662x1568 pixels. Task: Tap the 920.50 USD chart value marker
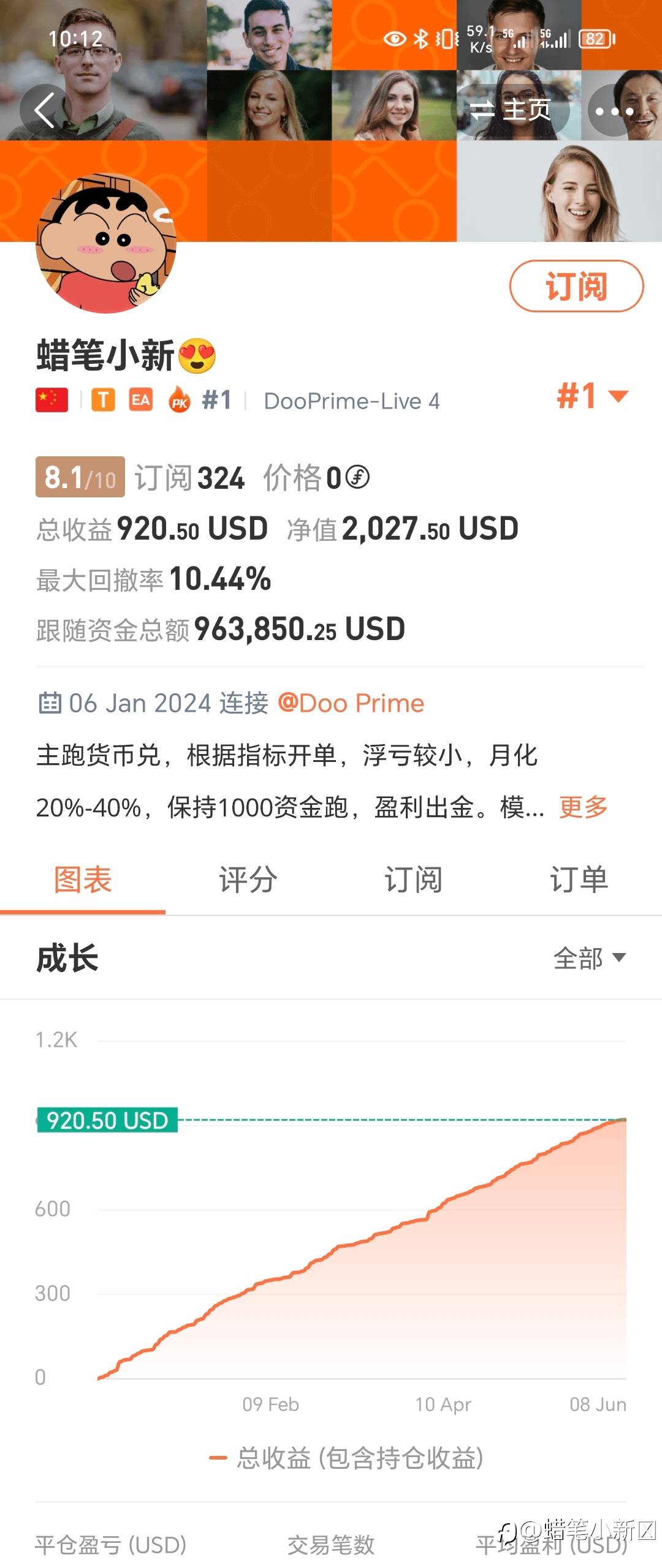point(107,1120)
